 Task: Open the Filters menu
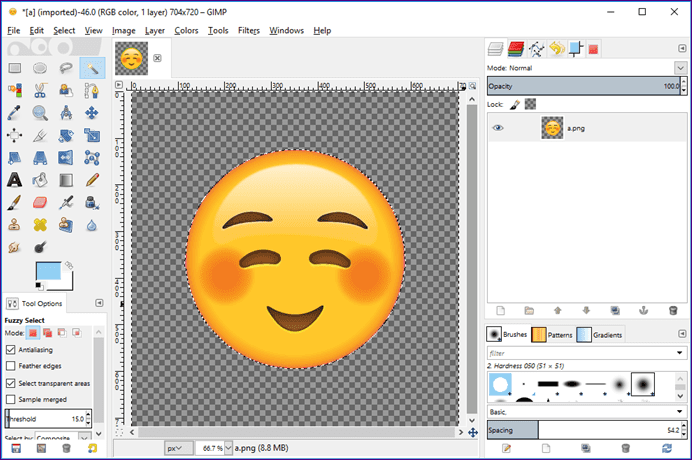point(248,30)
